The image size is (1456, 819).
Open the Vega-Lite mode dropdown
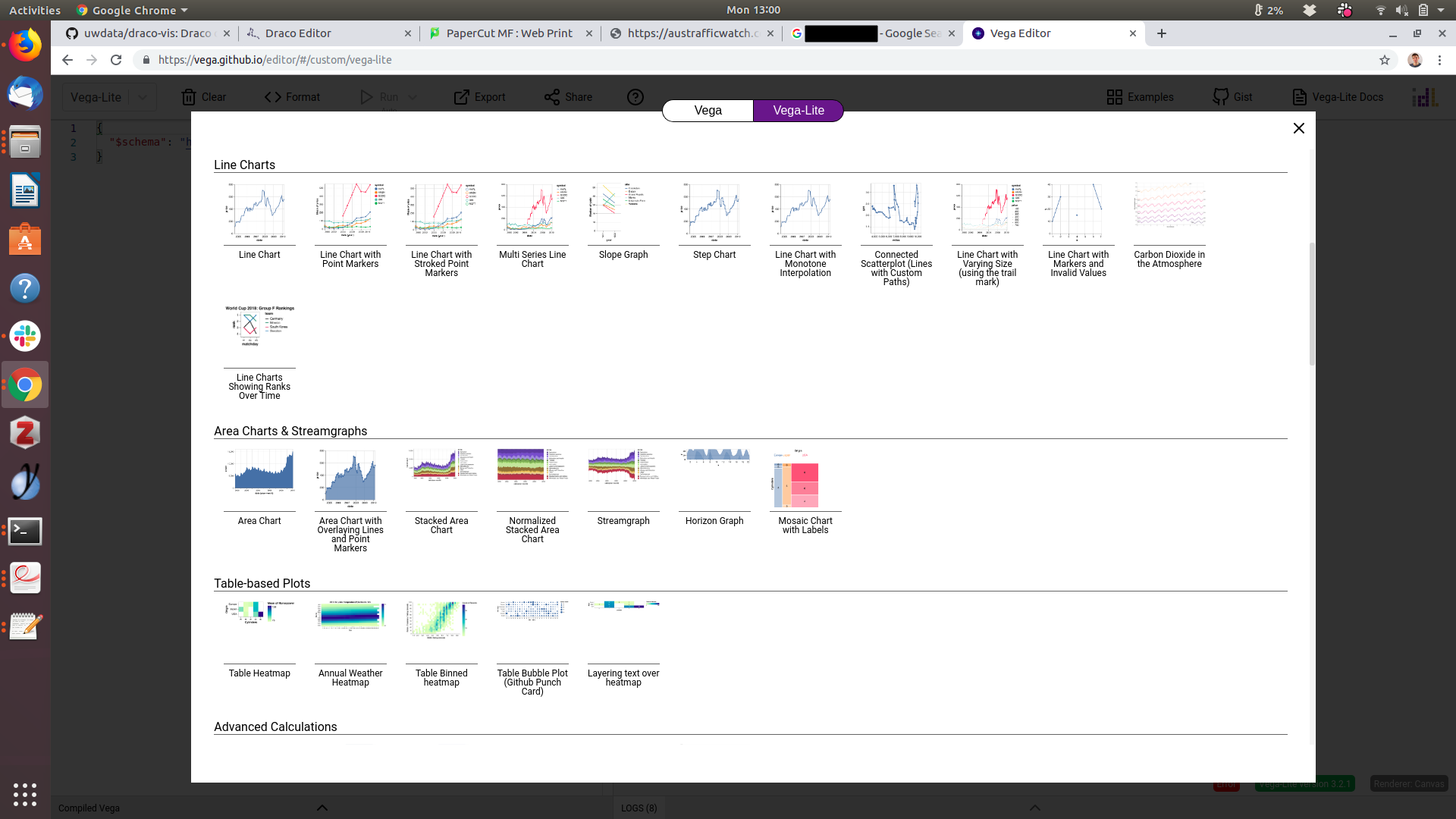coord(142,97)
